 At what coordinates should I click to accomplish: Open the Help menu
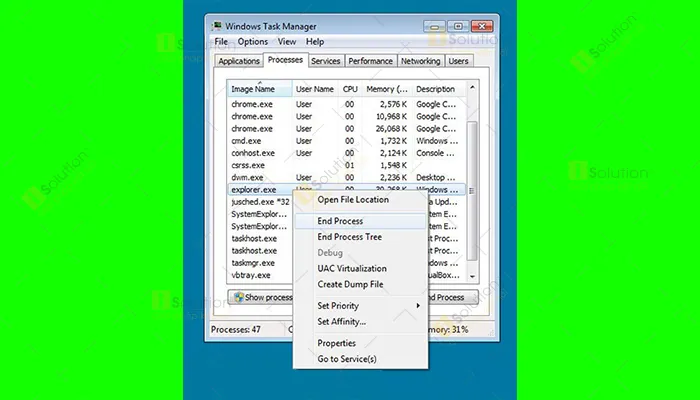[315, 42]
